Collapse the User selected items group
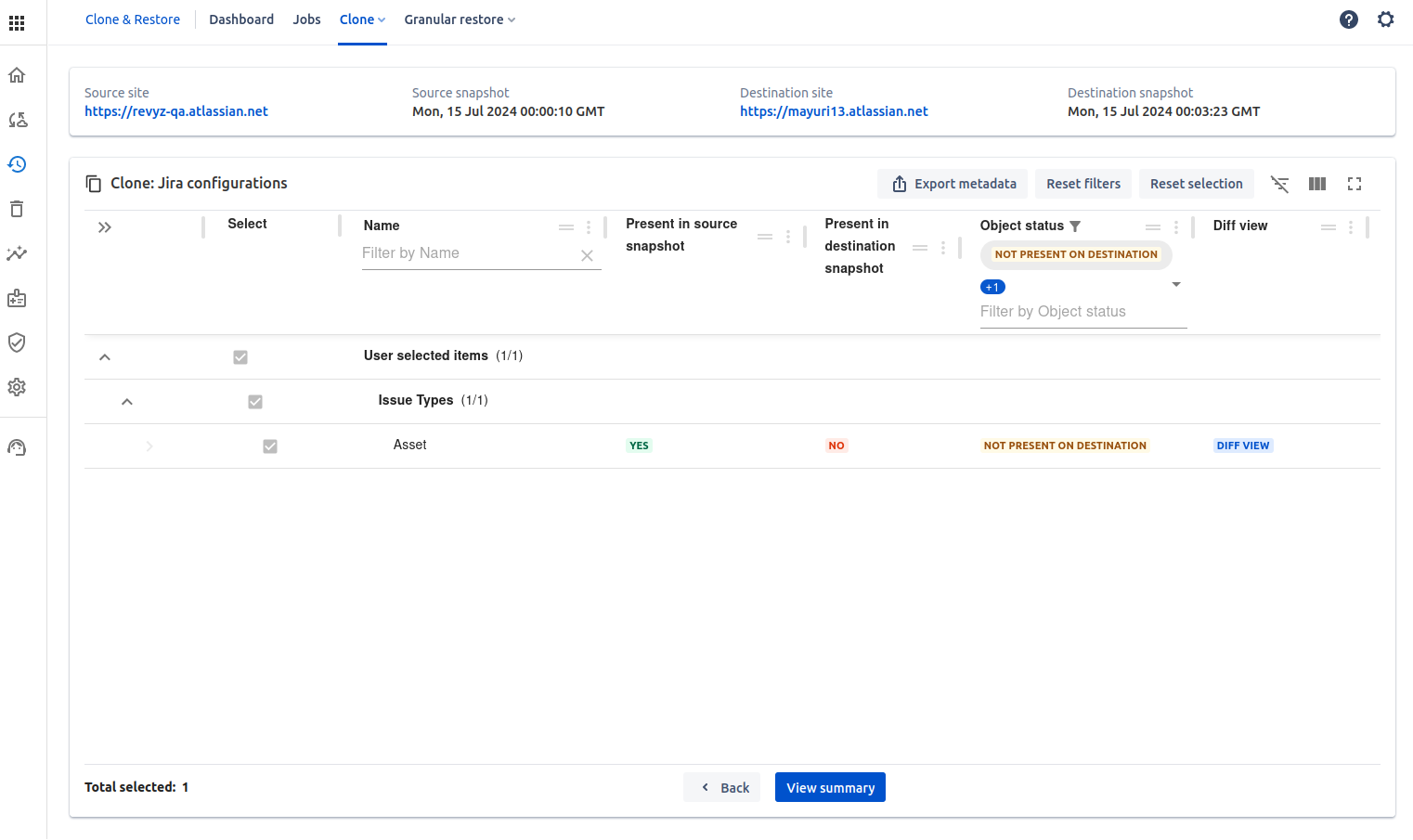 (105, 357)
